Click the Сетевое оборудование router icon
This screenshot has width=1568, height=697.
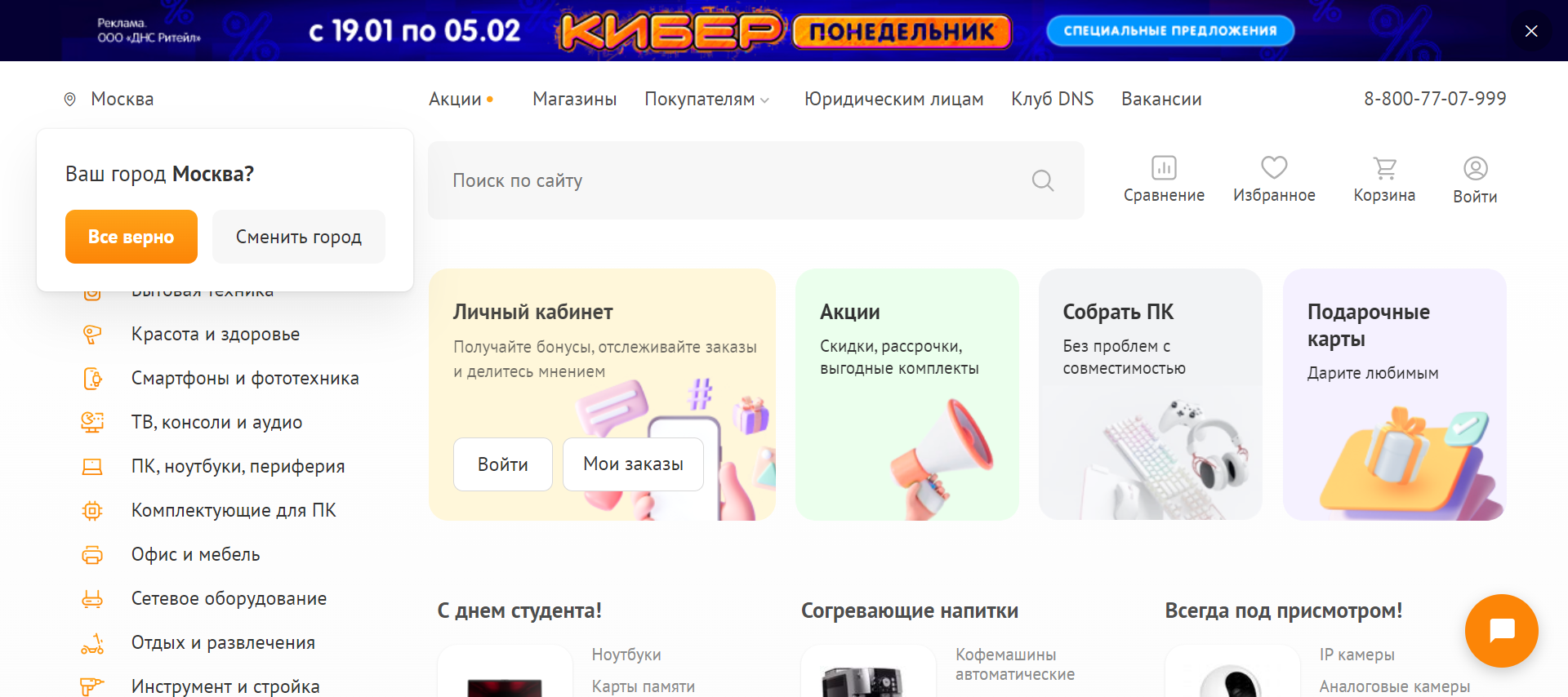(x=92, y=599)
